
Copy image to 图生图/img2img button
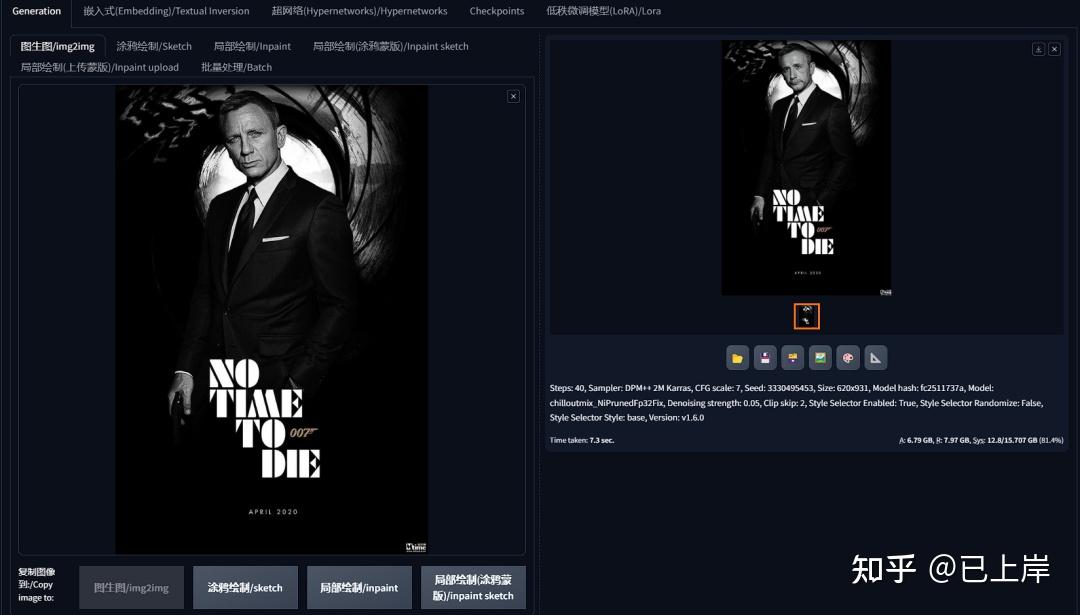pos(132,587)
